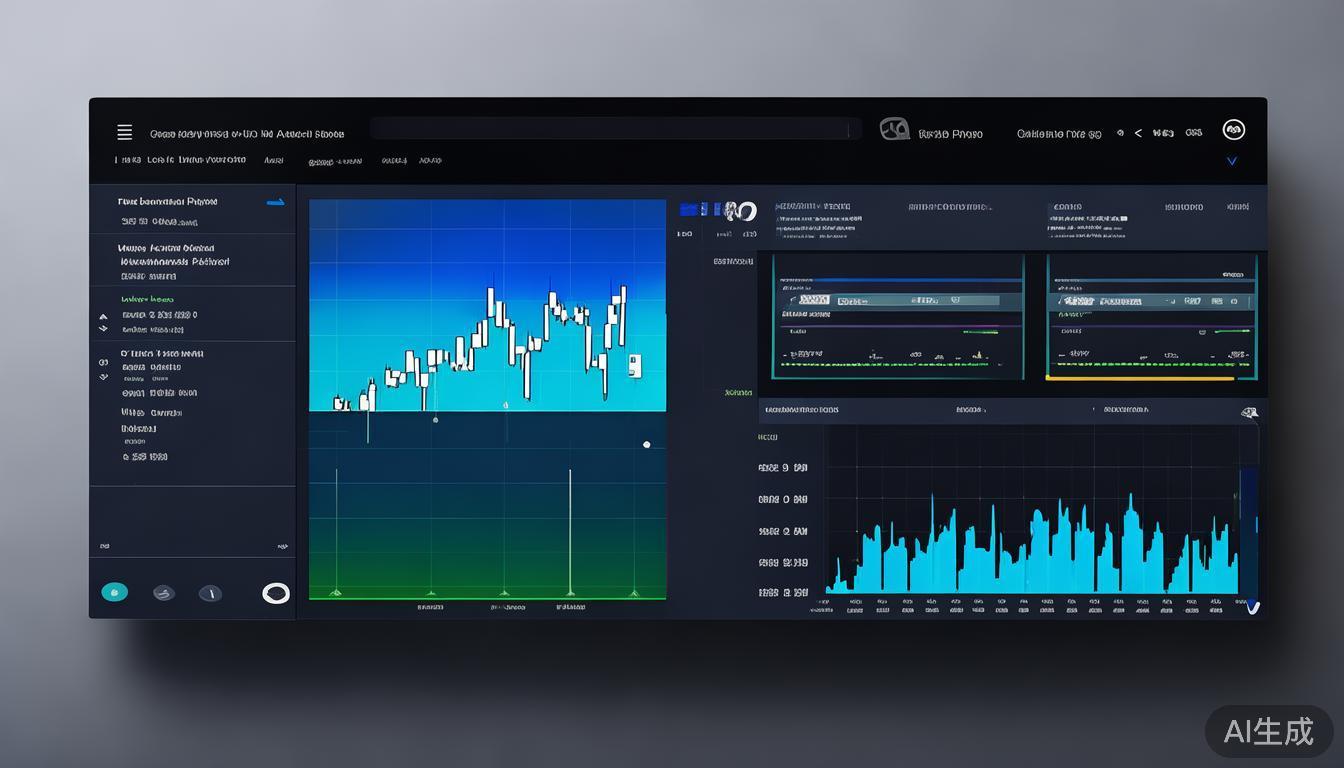Click the white ring icon at sidebar bottom
Screen dimensions: 1344x768
(x=276, y=593)
